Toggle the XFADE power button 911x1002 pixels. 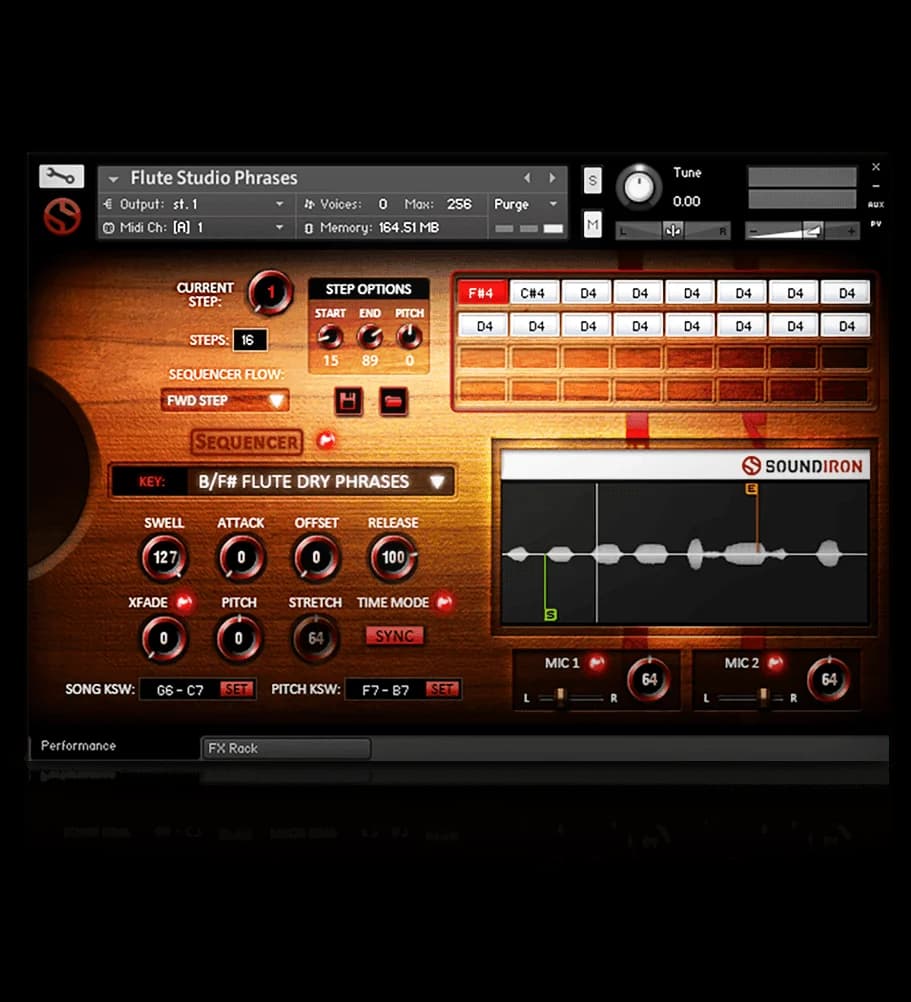[x=183, y=603]
